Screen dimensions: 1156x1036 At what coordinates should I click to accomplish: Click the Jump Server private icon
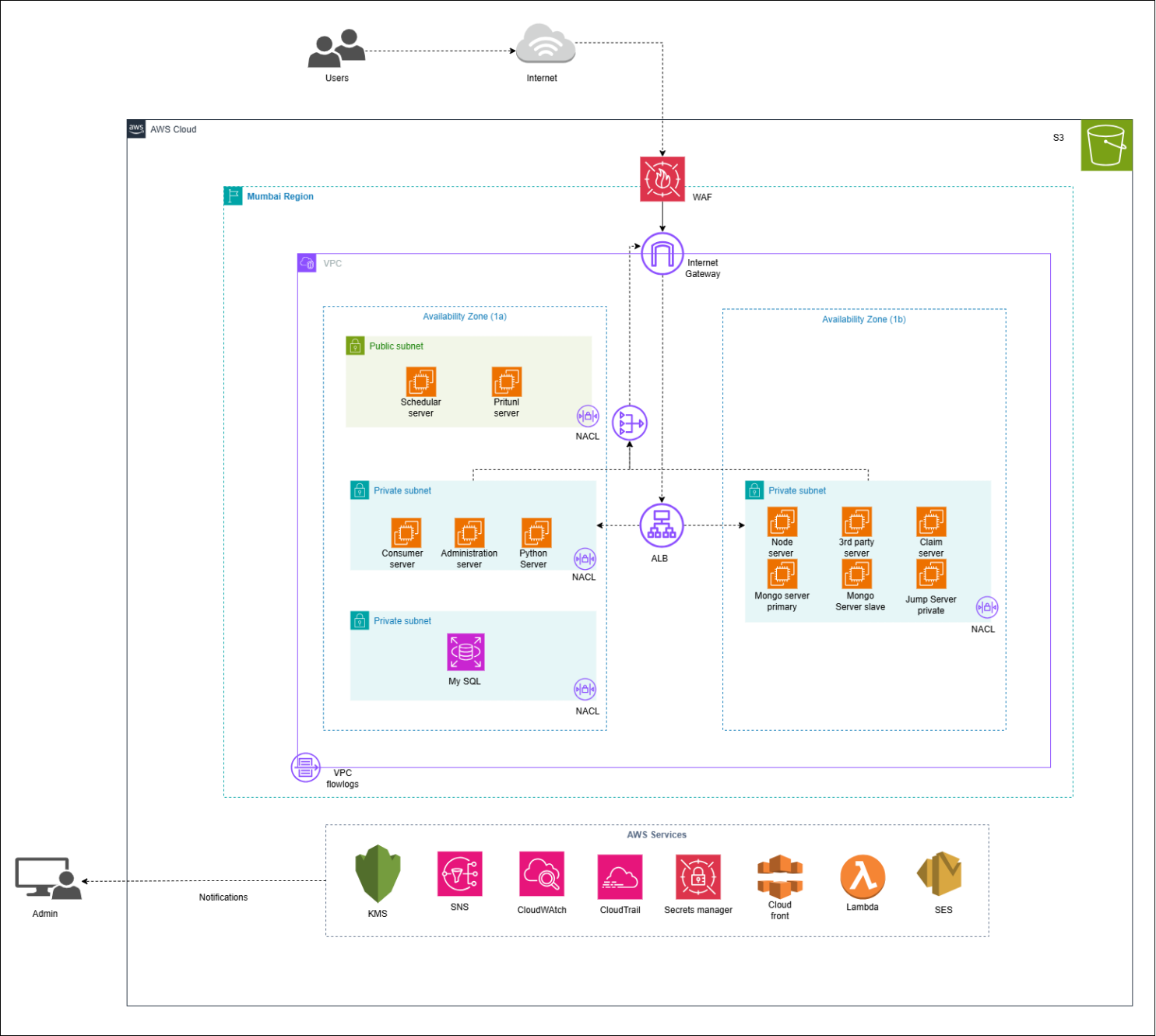931,575
